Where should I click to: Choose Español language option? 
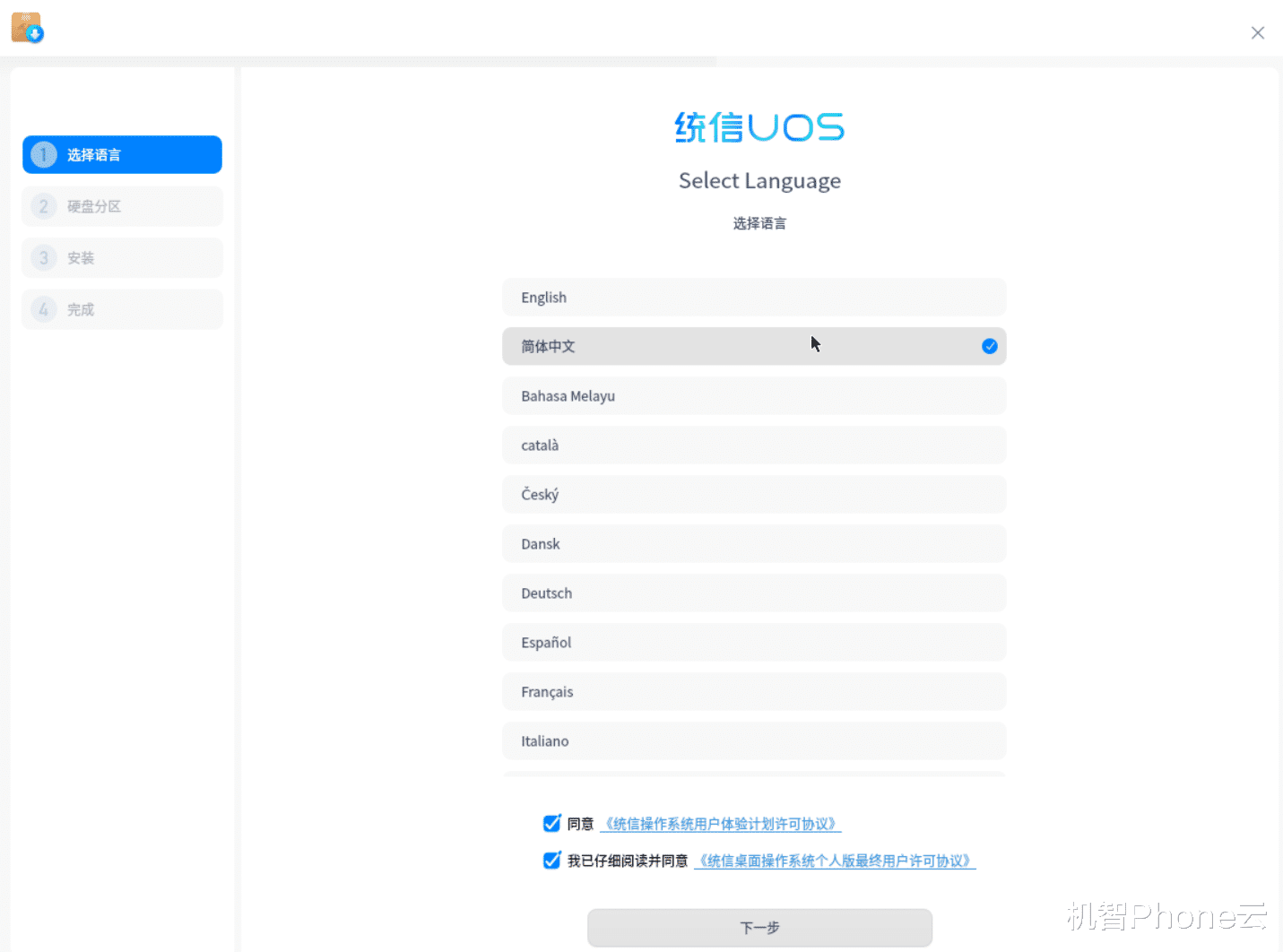click(754, 643)
